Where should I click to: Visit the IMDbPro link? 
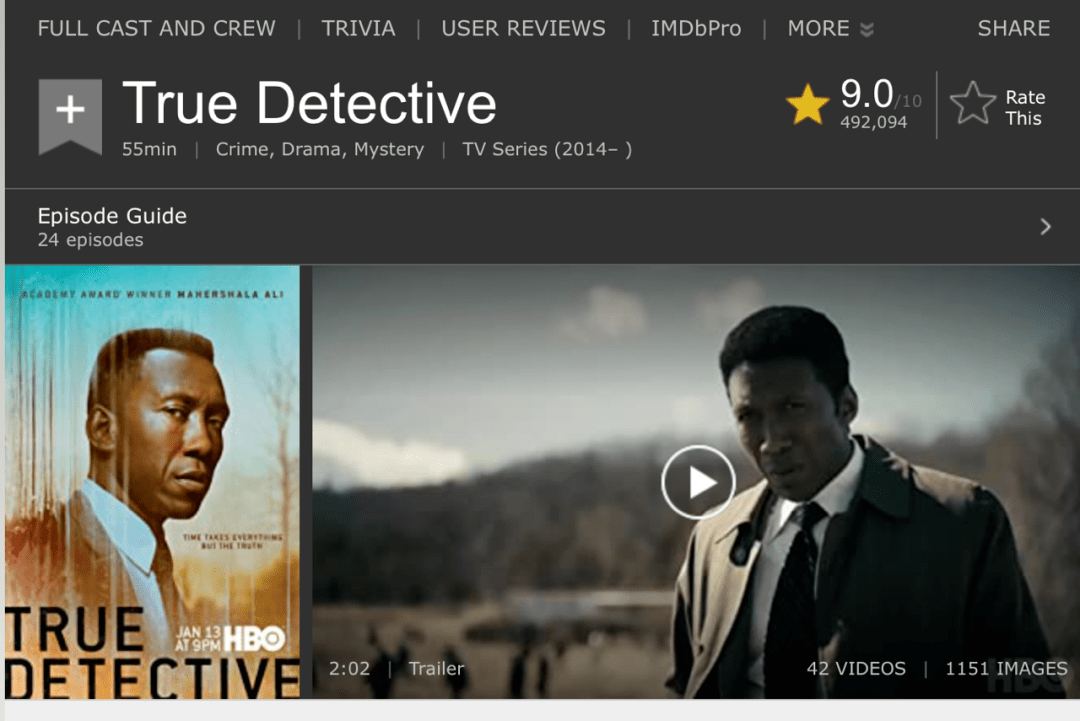coord(696,28)
